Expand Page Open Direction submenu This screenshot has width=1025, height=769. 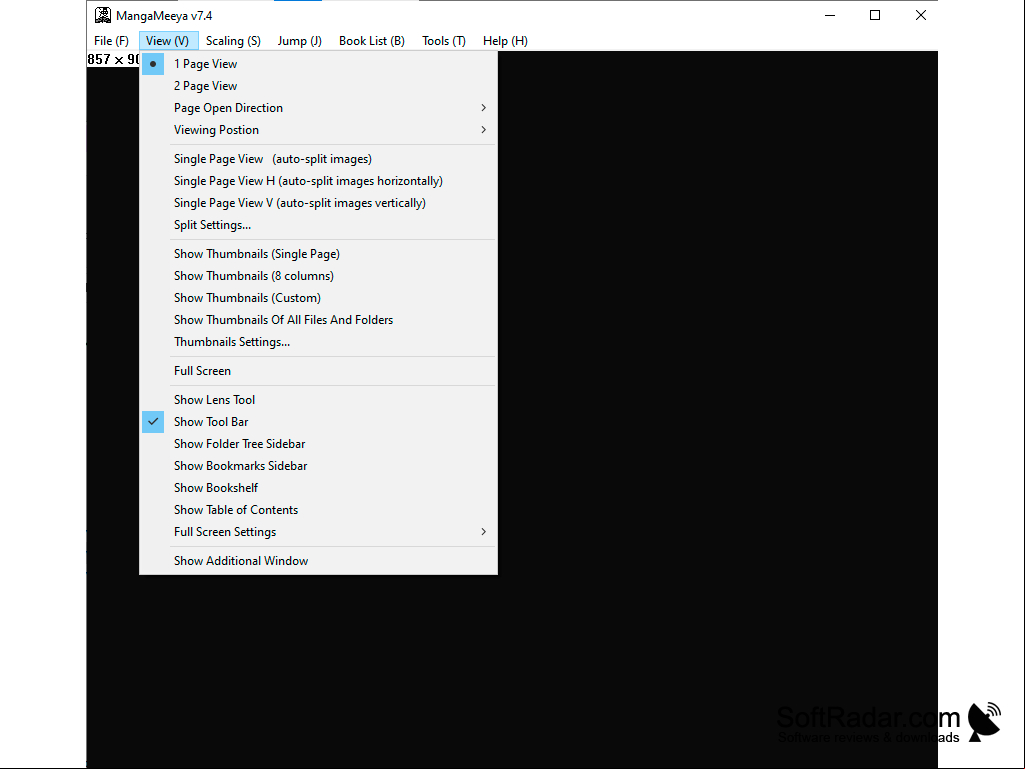[318, 108]
